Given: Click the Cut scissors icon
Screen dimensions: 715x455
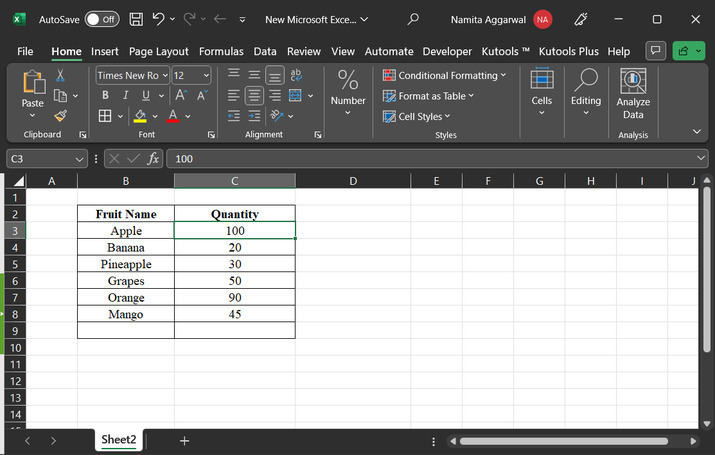Looking at the screenshot, I should coord(60,75).
